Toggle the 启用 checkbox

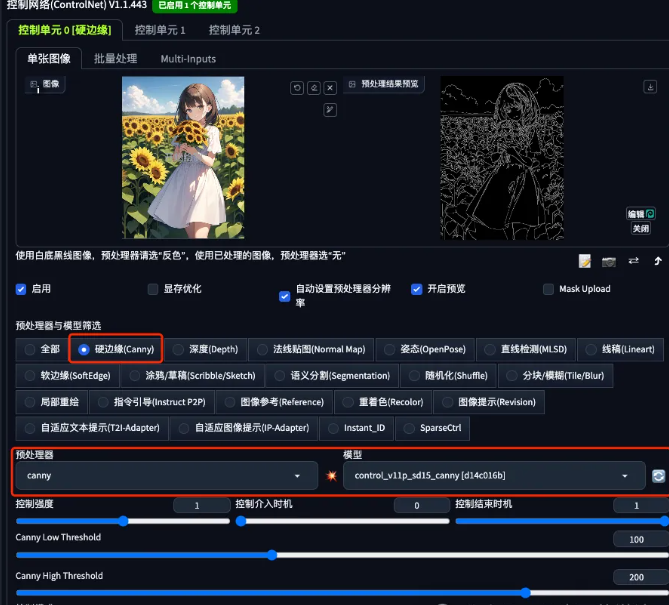[21, 289]
